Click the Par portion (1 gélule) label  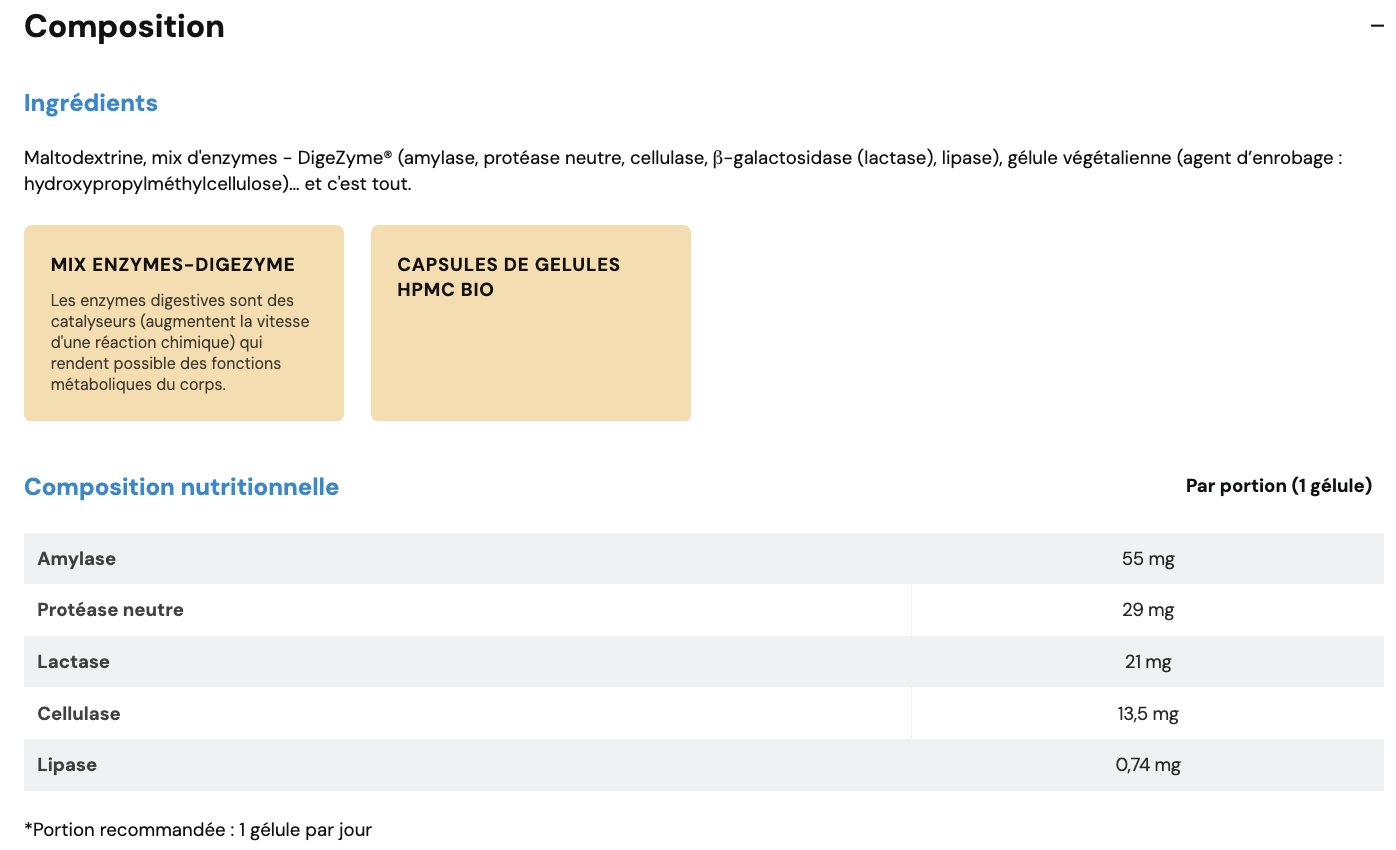pyautogui.click(x=1278, y=486)
